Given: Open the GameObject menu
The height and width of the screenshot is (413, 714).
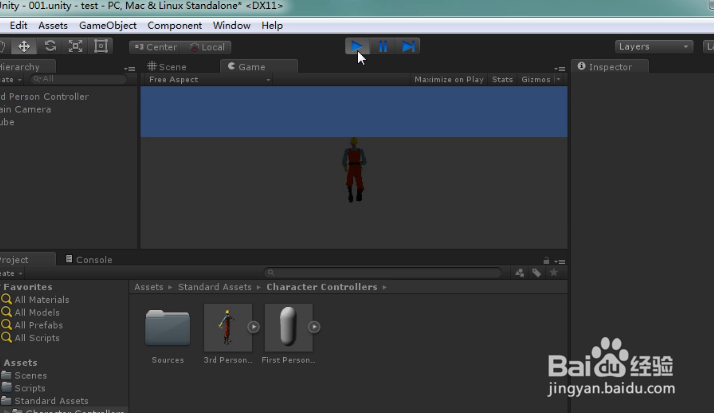Looking at the screenshot, I should click(x=108, y=25).
